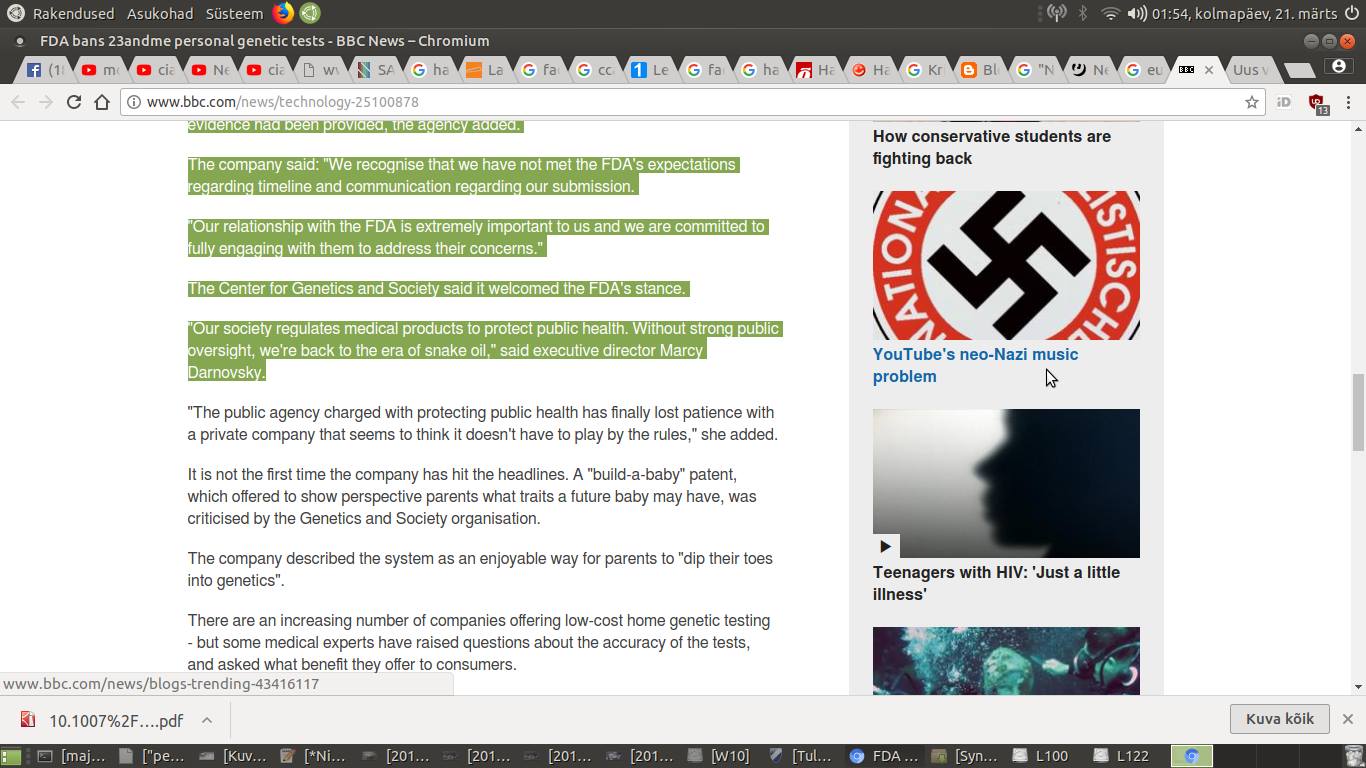The width and height of the screenshot is (1366, 768).
Task: Switch to the '[Tul...' taskbar window
Action: [802, 757]
